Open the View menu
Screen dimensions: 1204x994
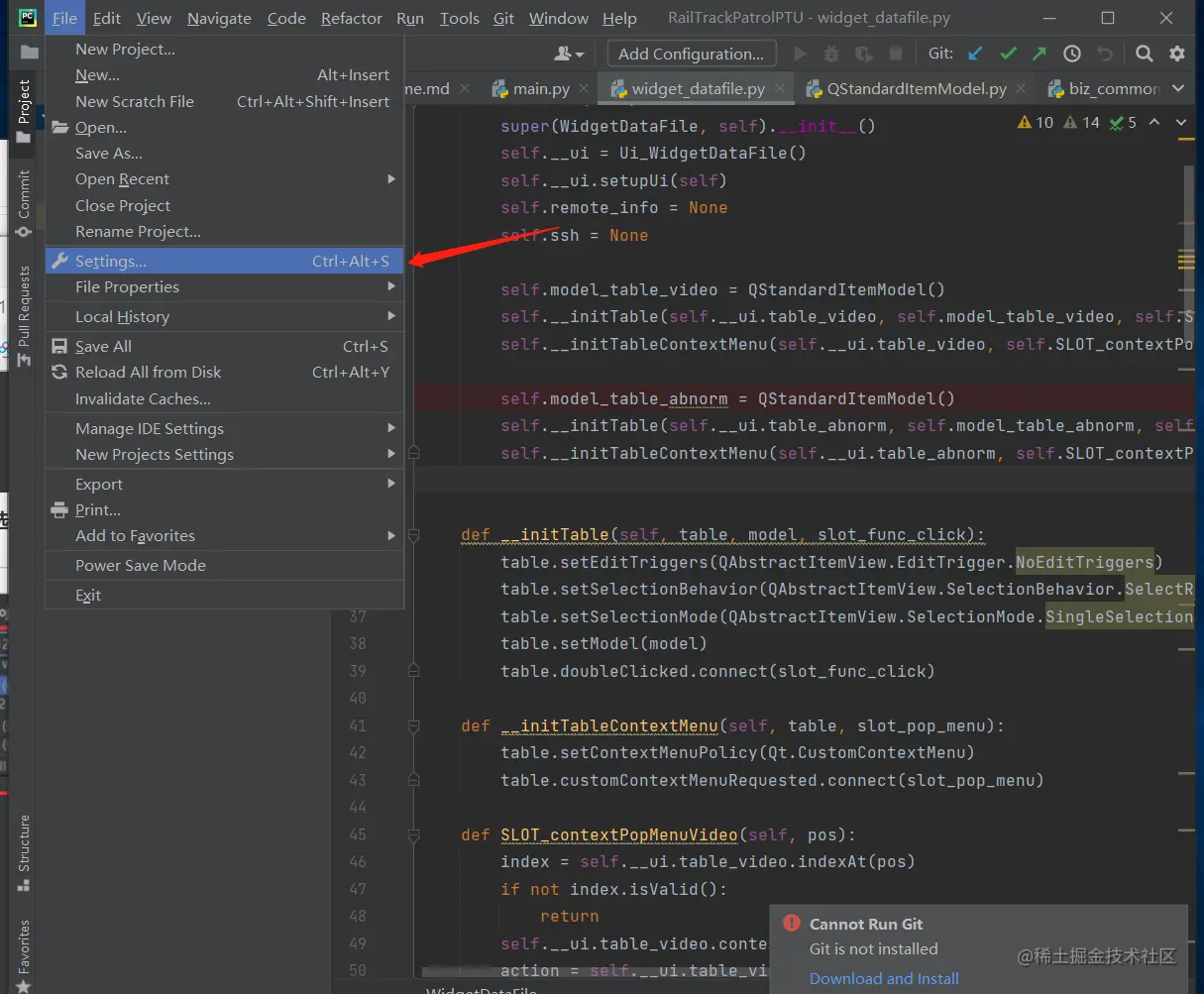[154, 18]
